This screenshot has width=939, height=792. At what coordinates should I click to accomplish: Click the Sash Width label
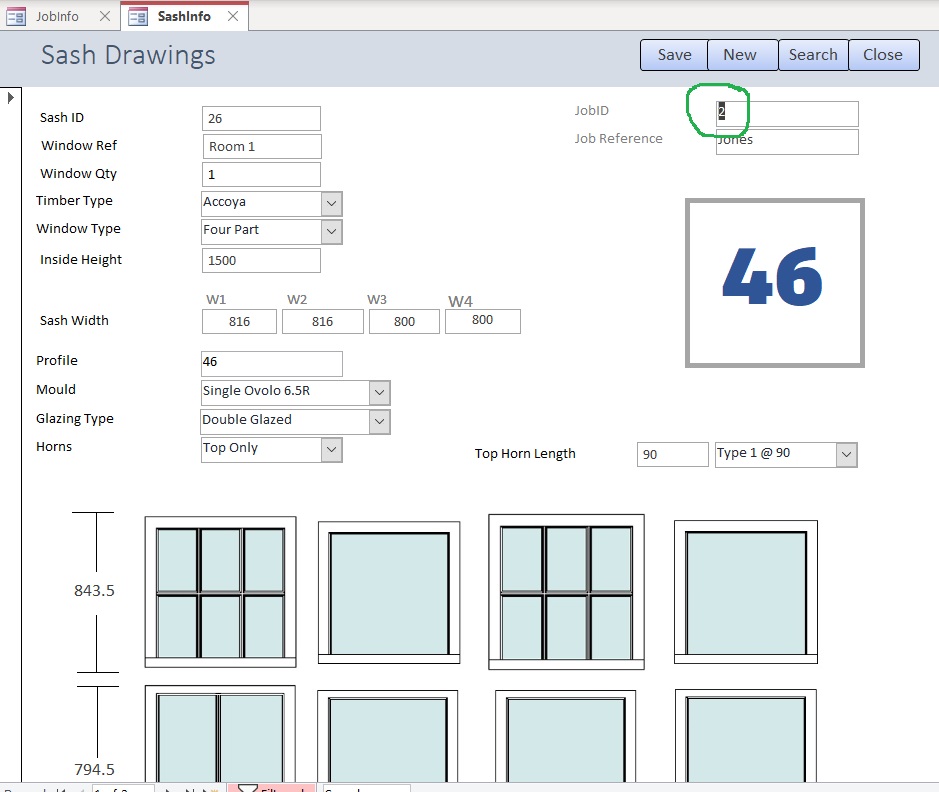74,320
